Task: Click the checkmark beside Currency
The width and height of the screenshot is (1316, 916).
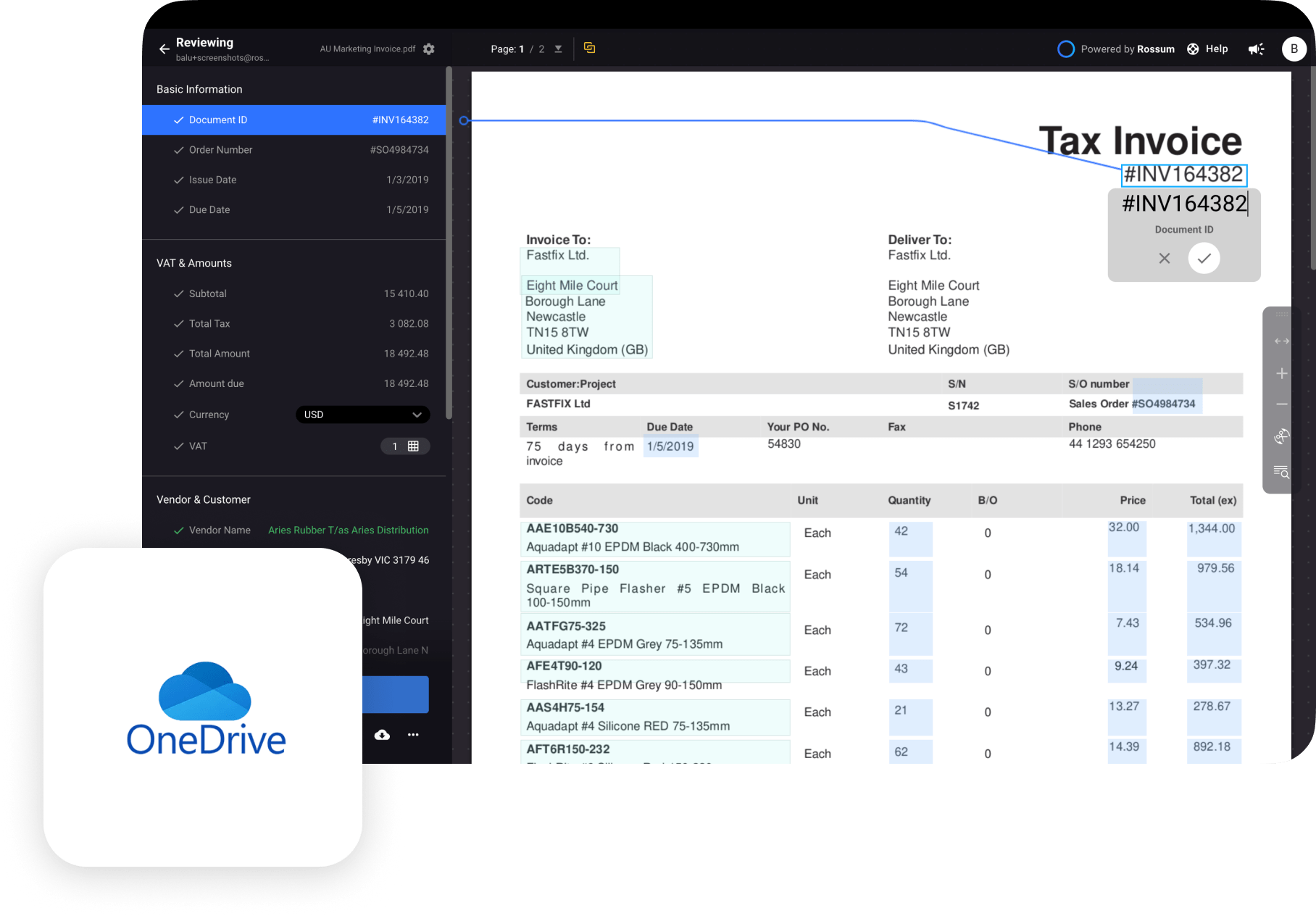Action: 178,415
